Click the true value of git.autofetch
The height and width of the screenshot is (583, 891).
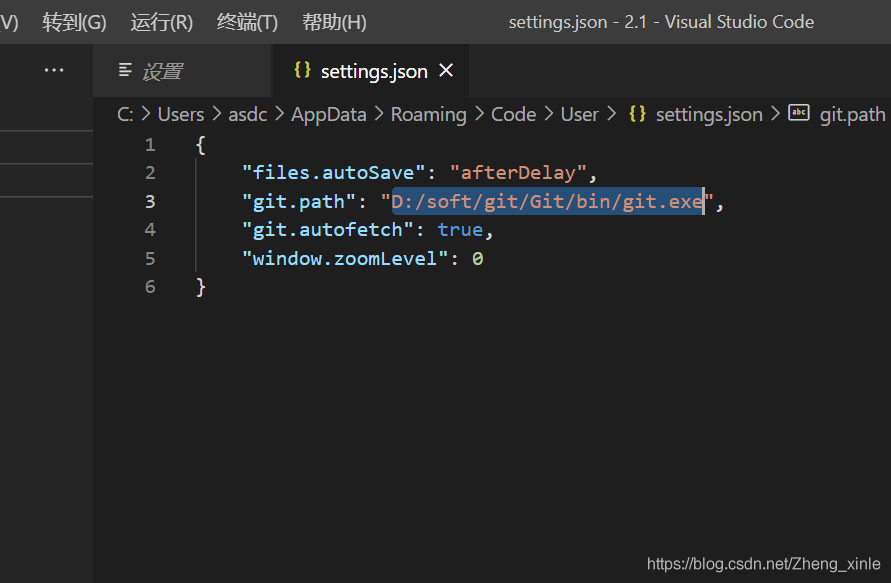[460, 229]
